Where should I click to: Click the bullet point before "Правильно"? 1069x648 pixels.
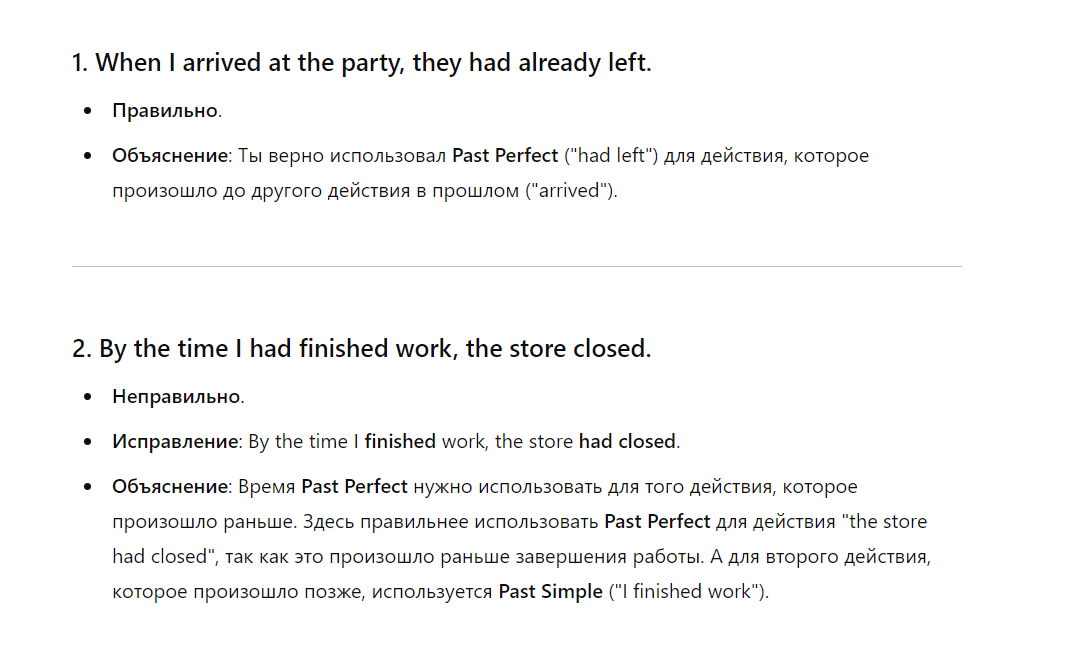pyautogui.click(x=91, y=111)
